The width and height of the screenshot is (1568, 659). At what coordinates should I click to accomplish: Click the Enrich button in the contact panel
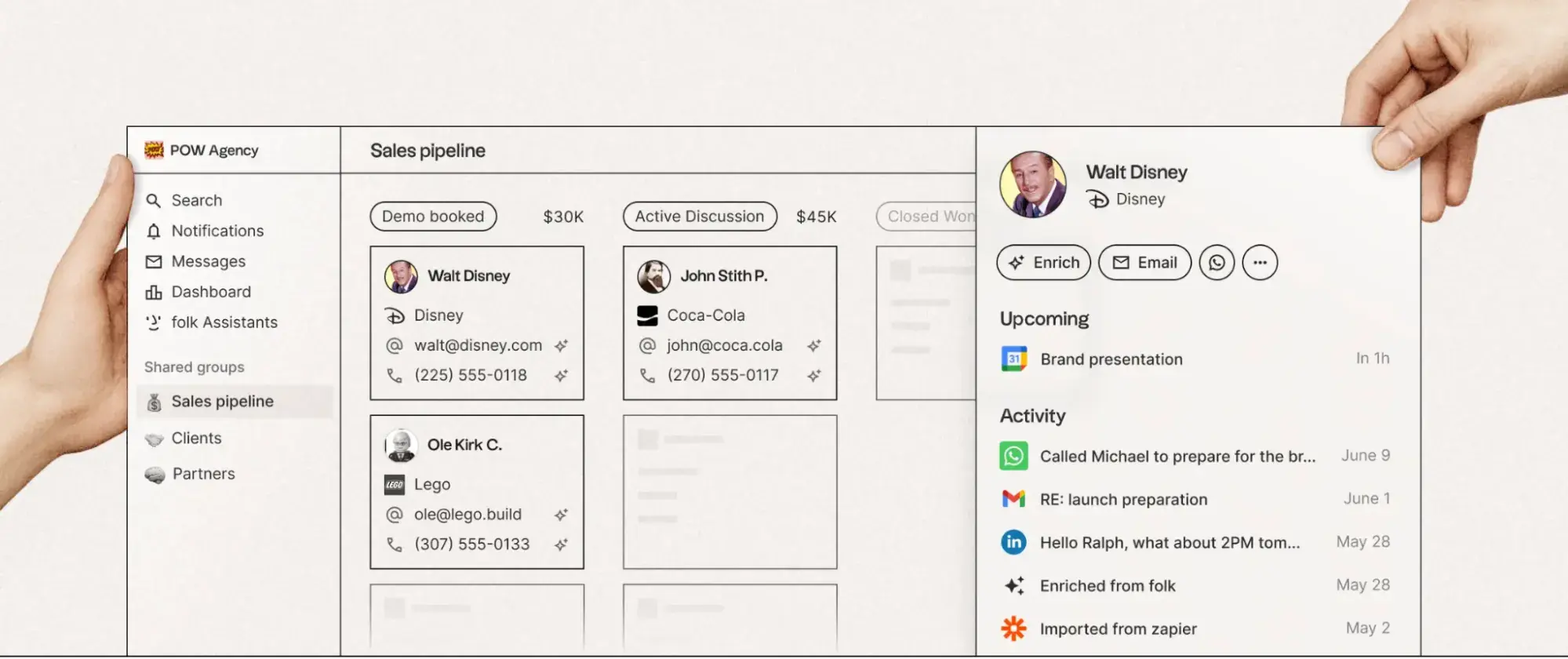pos(1043,263)
